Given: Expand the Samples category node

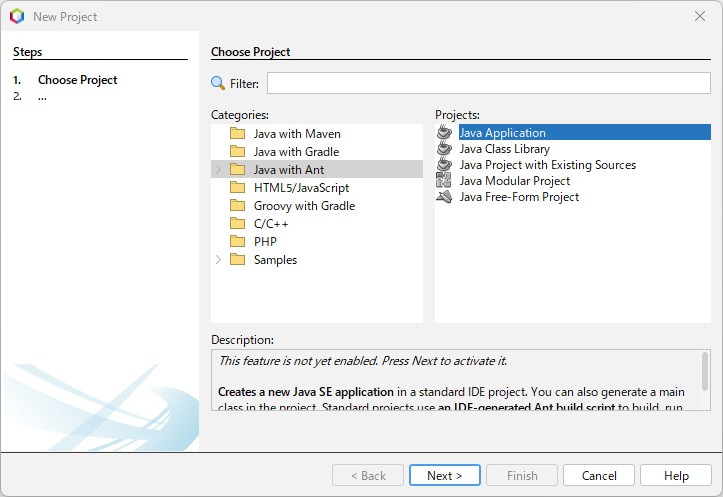Looking at the screenshot, I should [x=219, y=260].
